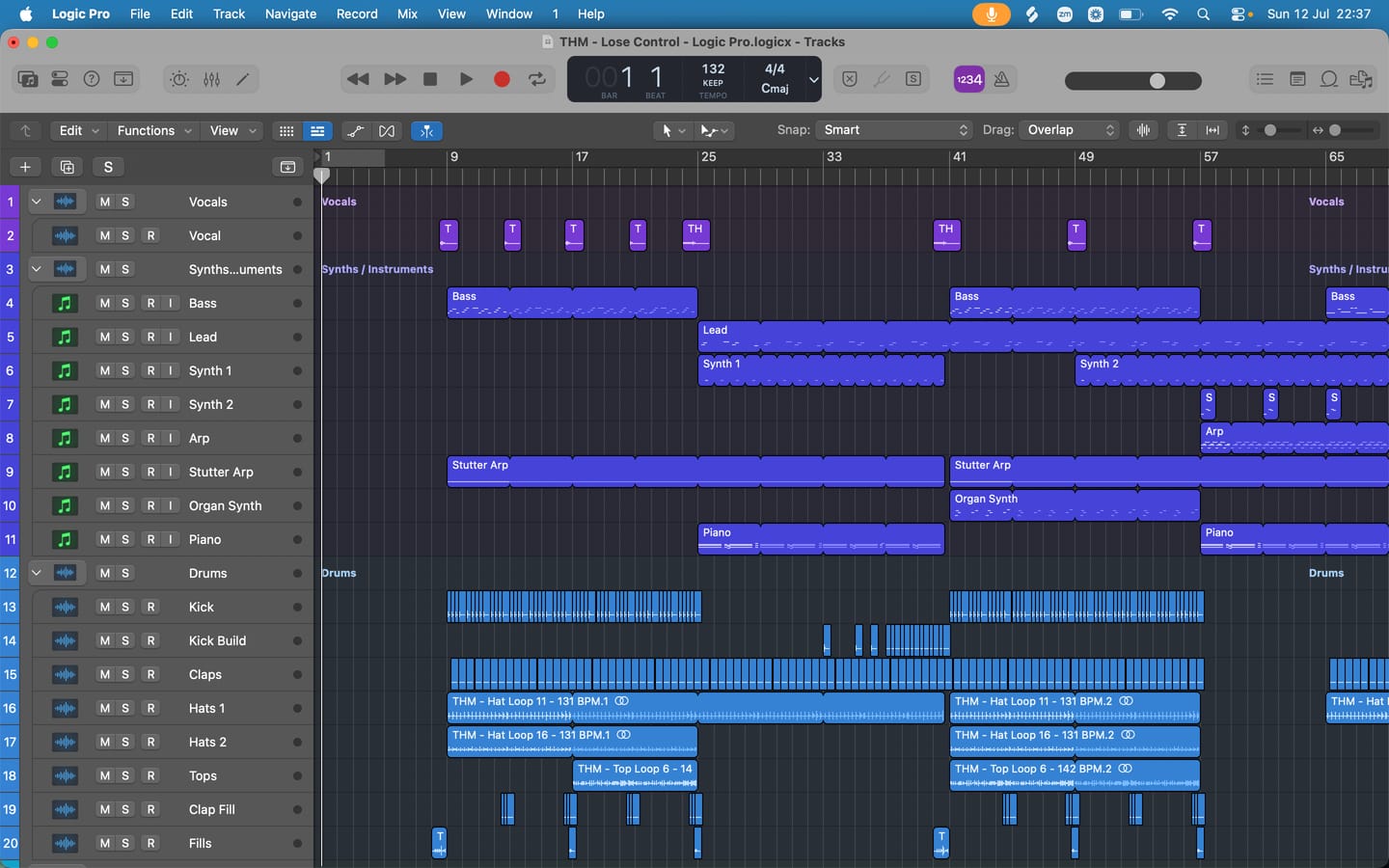This screenshot has width=1389, height=868.
Task: Open the left-click Pointer tool menu
Action: pyautogui.click(x=672, y=130)
